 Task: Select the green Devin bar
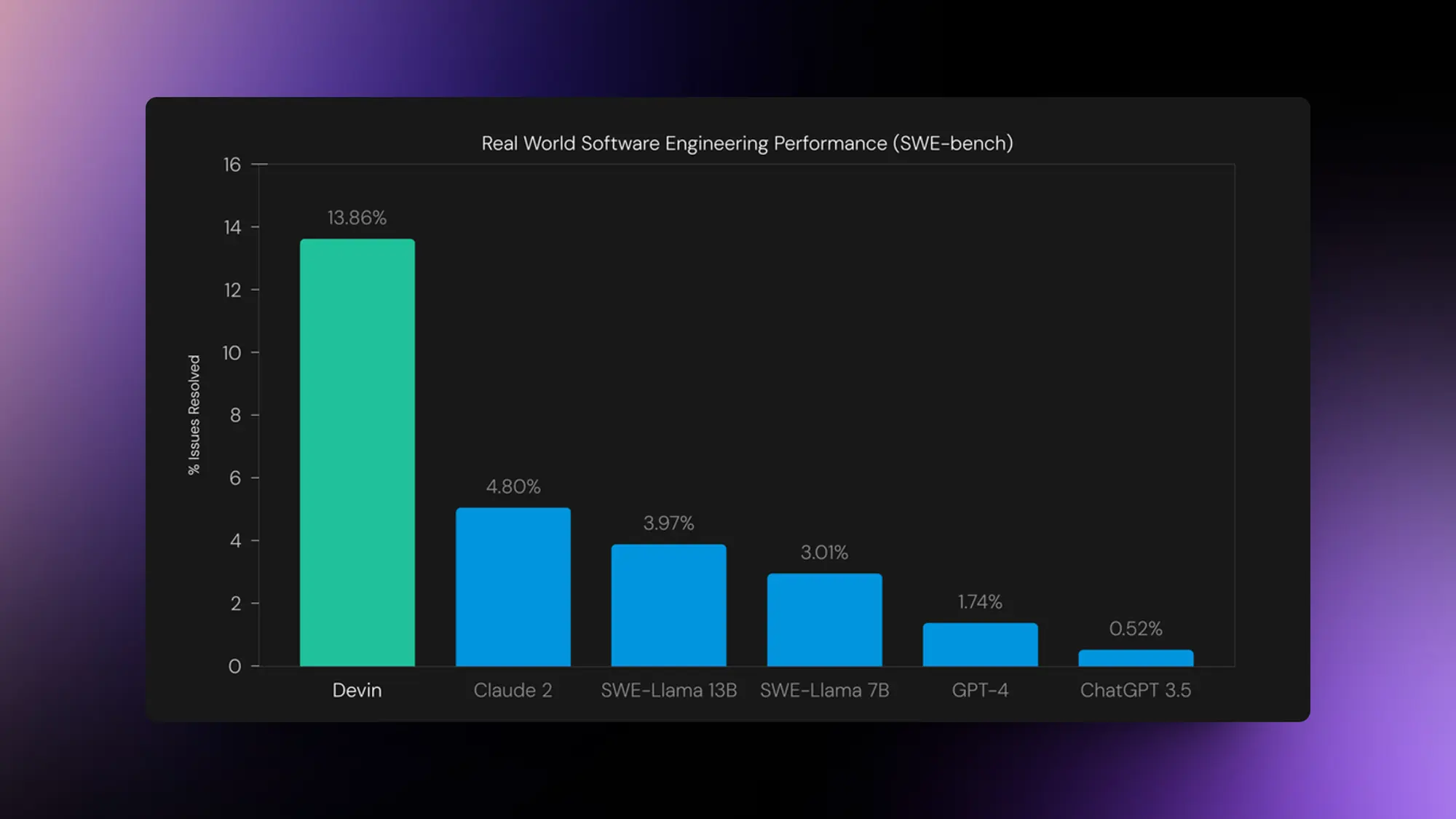[x=357, y=452]
